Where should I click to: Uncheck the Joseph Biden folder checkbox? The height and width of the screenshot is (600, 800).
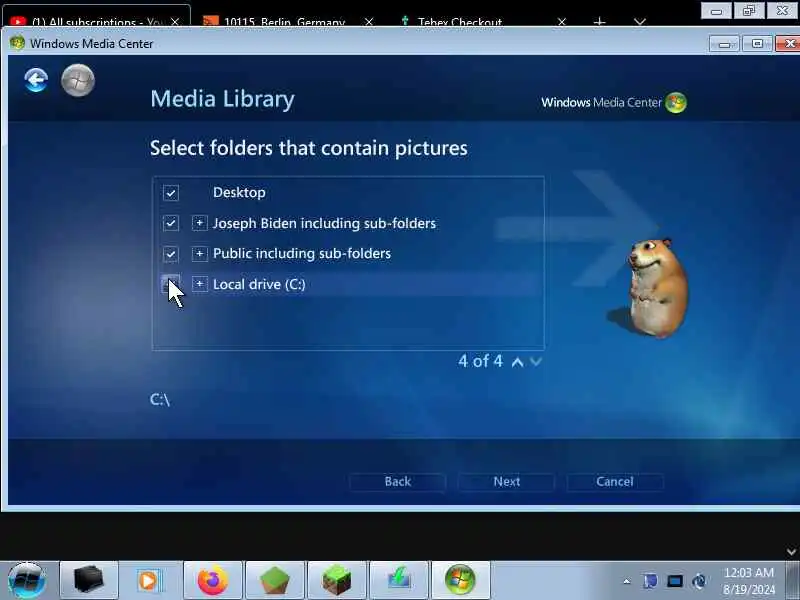tap(170, 223)
